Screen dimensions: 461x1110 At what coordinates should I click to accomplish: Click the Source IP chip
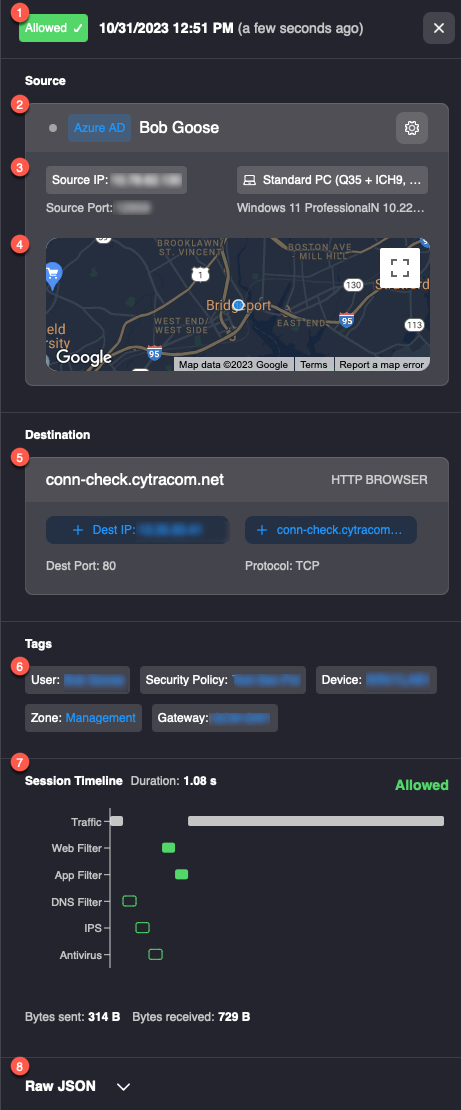pos(116,180)
